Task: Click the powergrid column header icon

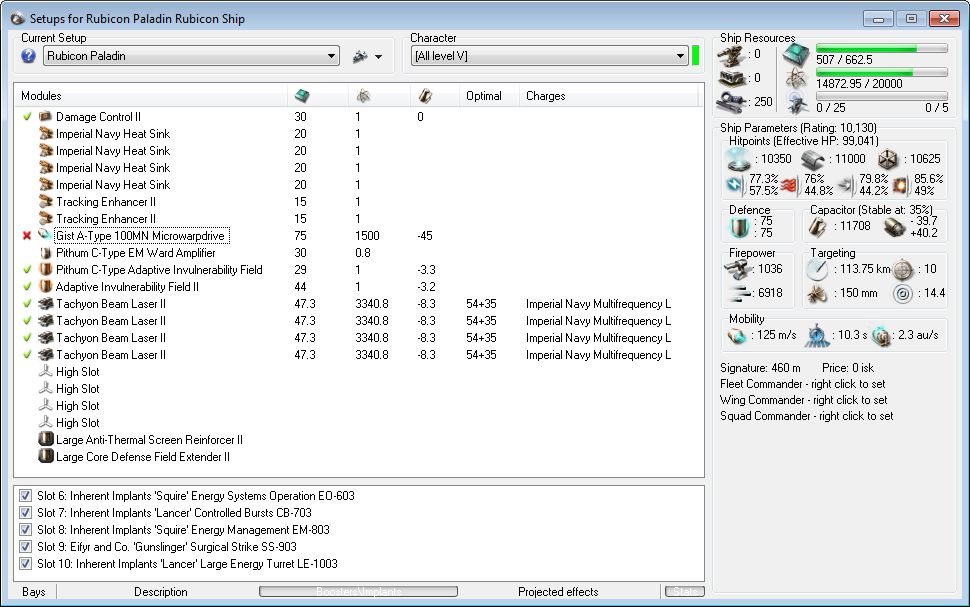Action: [x=362, y=96]
